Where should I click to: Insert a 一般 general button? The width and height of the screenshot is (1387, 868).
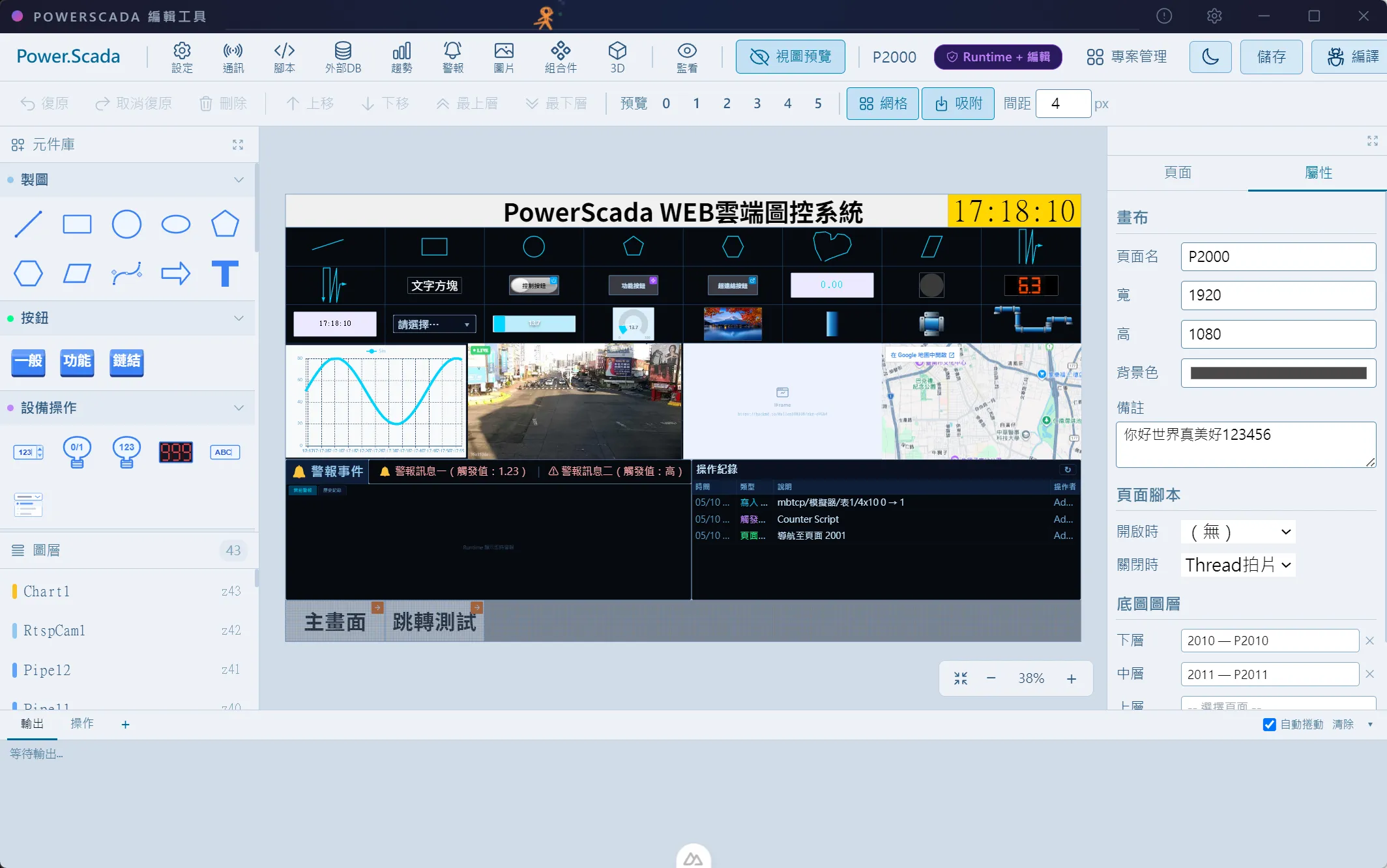tap(28, 362)
